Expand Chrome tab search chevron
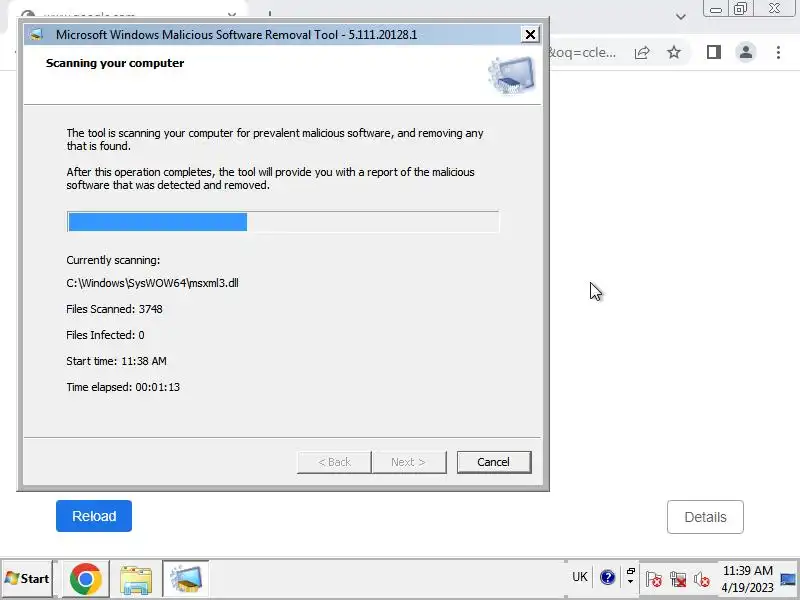This screenshot has width=800, height=600. click(681, 17)
